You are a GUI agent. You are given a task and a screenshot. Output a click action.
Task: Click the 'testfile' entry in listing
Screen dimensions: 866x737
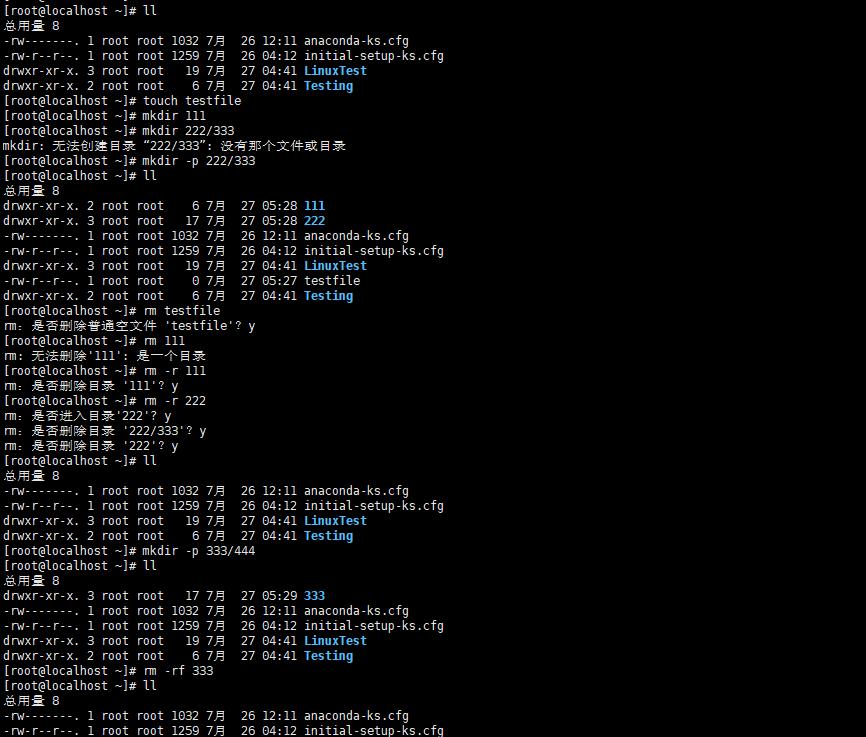point(332,281)
